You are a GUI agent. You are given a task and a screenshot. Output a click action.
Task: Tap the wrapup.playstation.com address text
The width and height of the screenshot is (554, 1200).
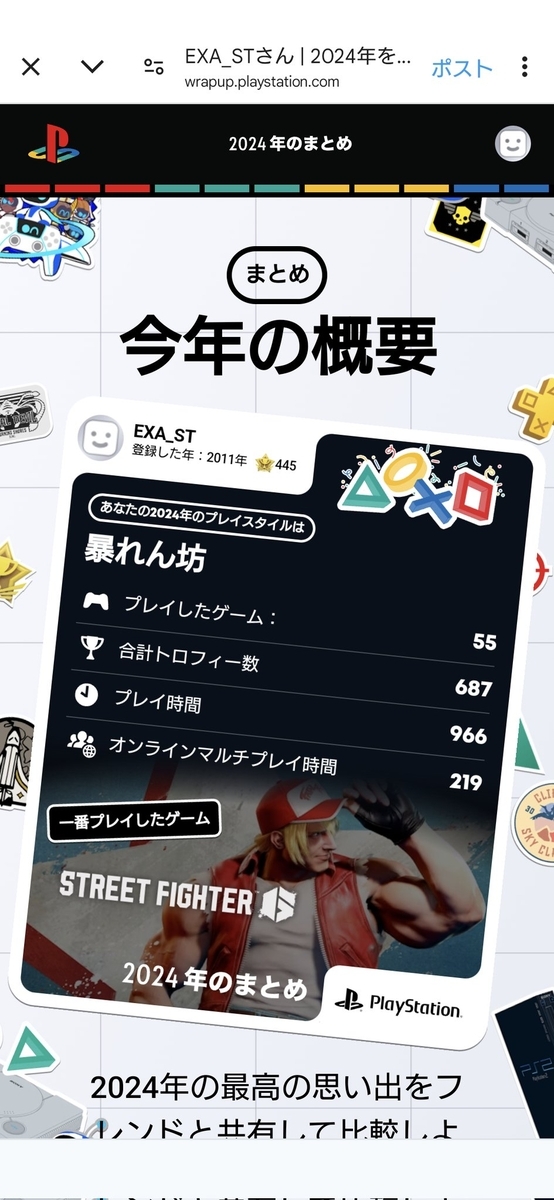point(262,82)
